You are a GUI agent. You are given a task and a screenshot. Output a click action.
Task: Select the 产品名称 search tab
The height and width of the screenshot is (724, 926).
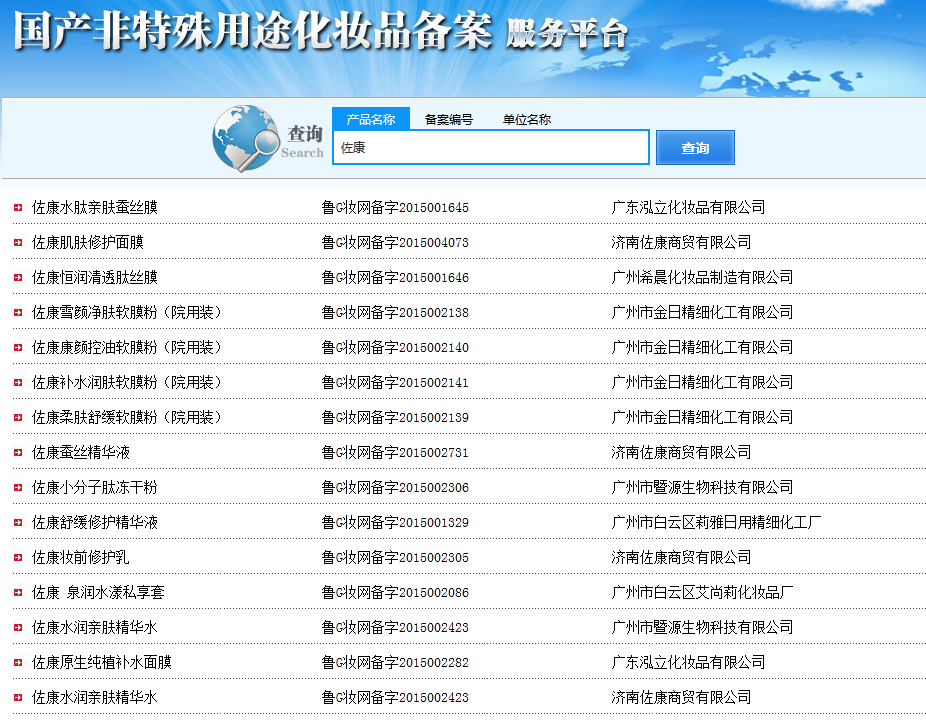pos(371,119)
